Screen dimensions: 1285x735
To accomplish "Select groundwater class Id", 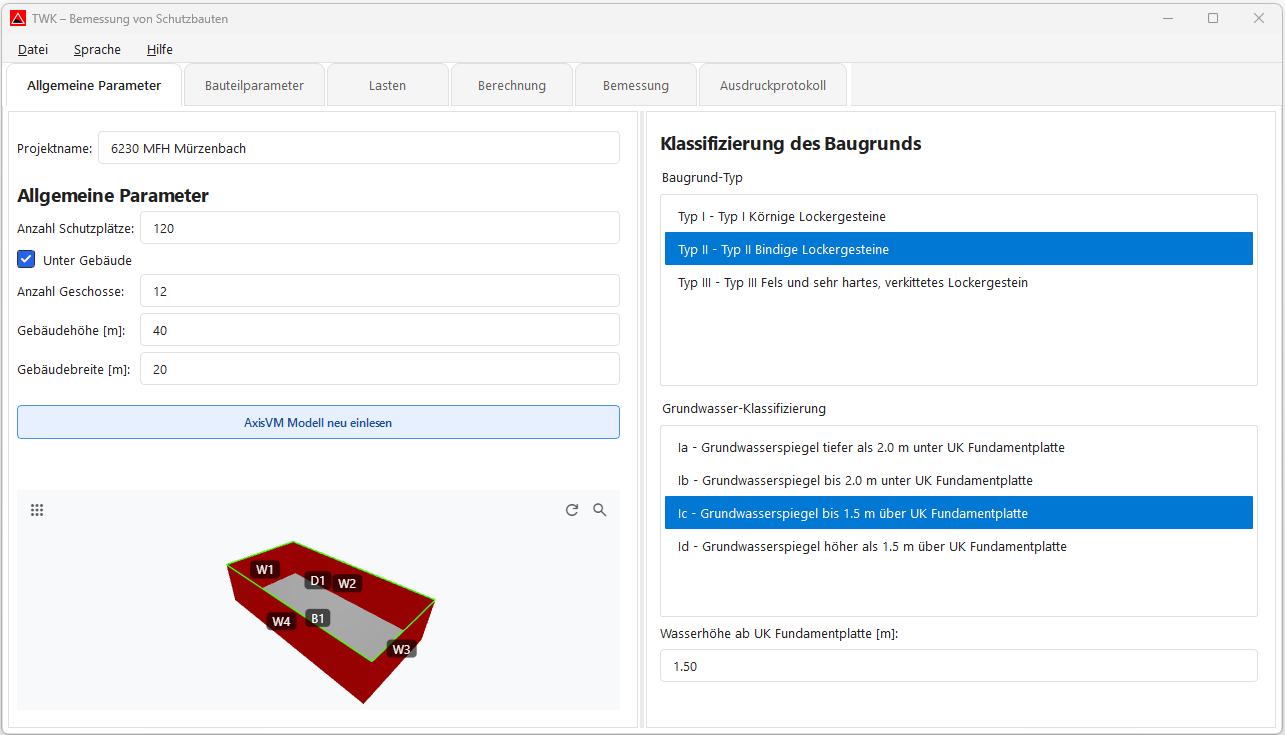I will tap(875, 546).
